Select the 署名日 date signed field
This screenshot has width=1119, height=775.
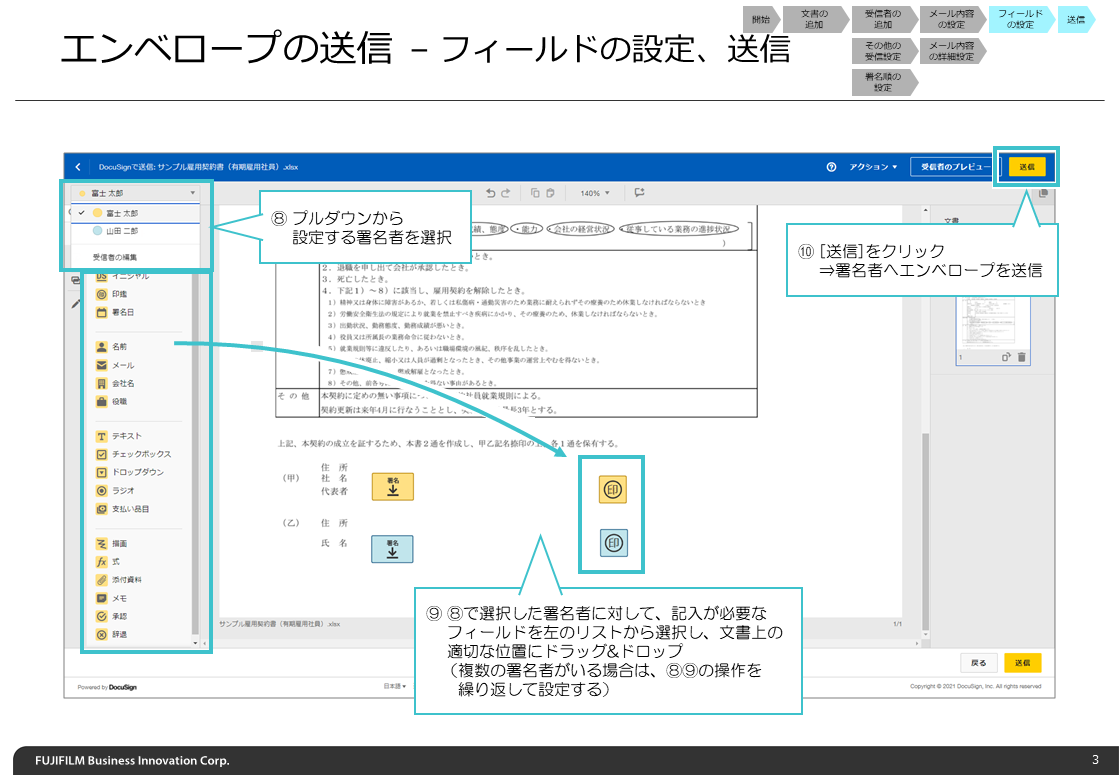(x=101, y=313)
